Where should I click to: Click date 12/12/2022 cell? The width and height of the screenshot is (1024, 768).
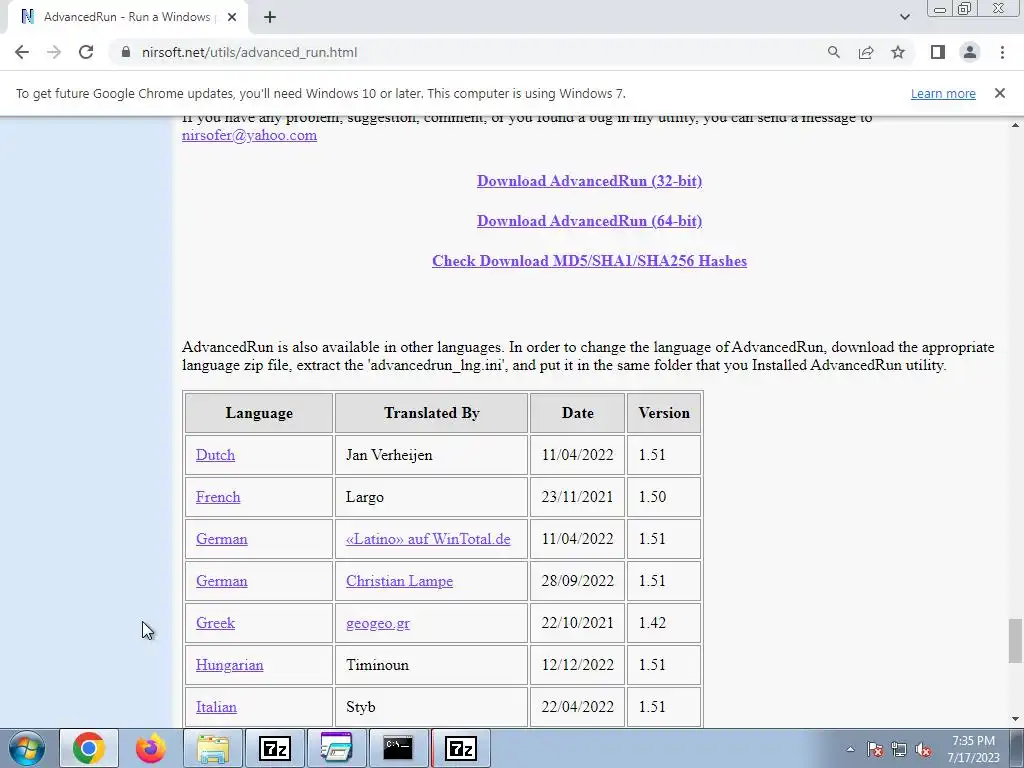coord(577,665)
